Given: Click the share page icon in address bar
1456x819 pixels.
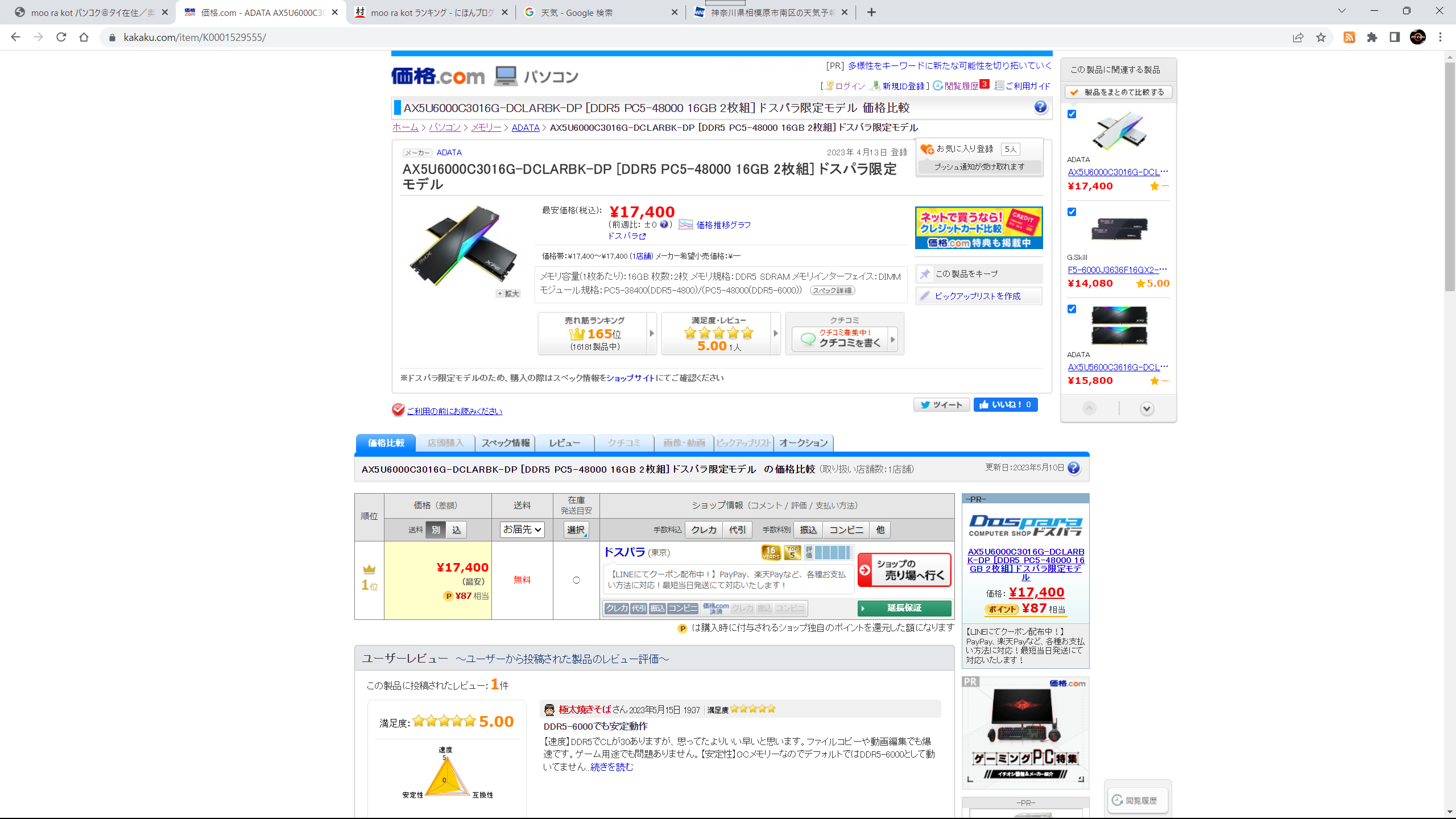Looking at the screenshot, I should pos(1298,37).
